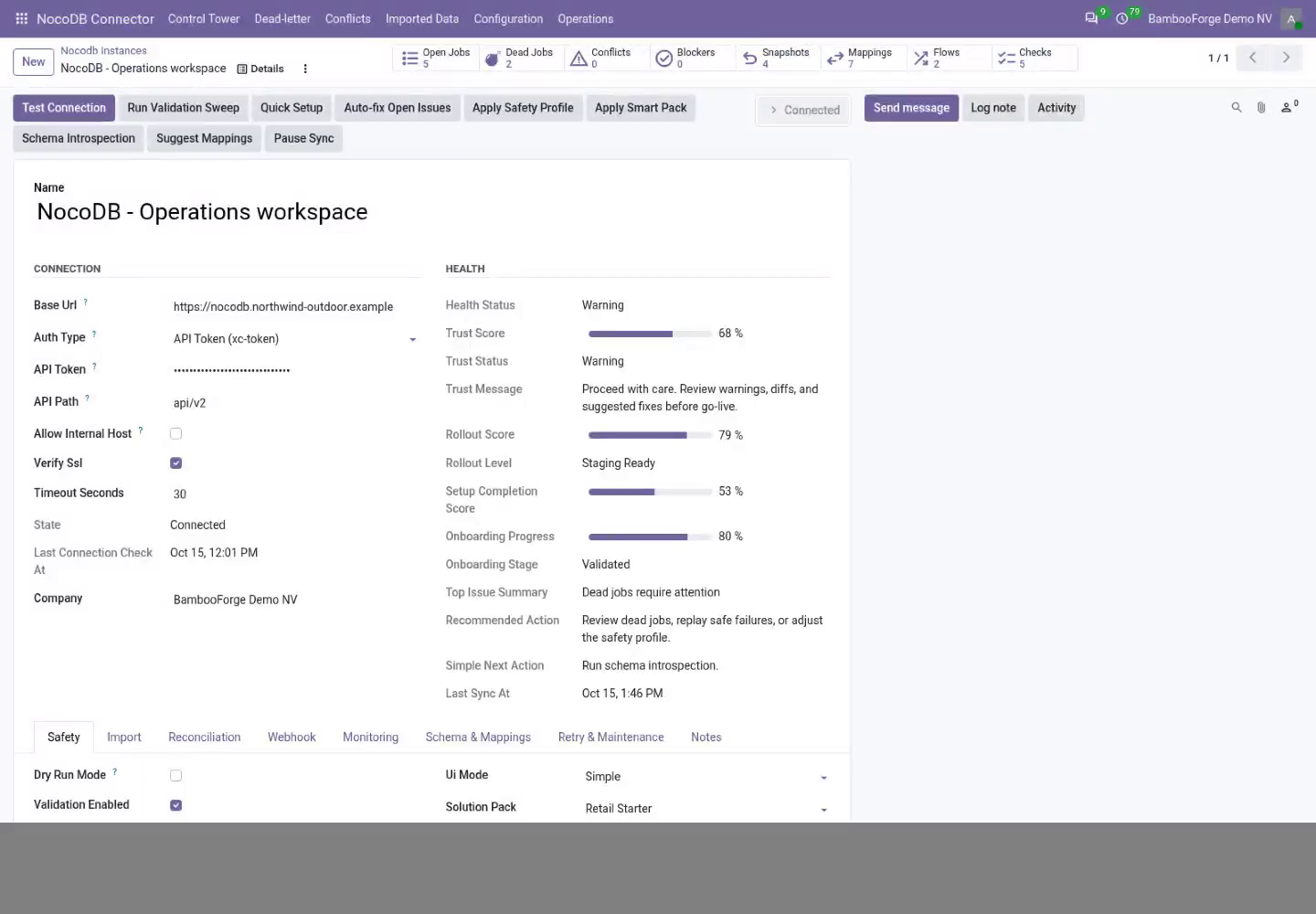Open the Ui Mode dropdown
1316x914 pixels.
point(706,777)
